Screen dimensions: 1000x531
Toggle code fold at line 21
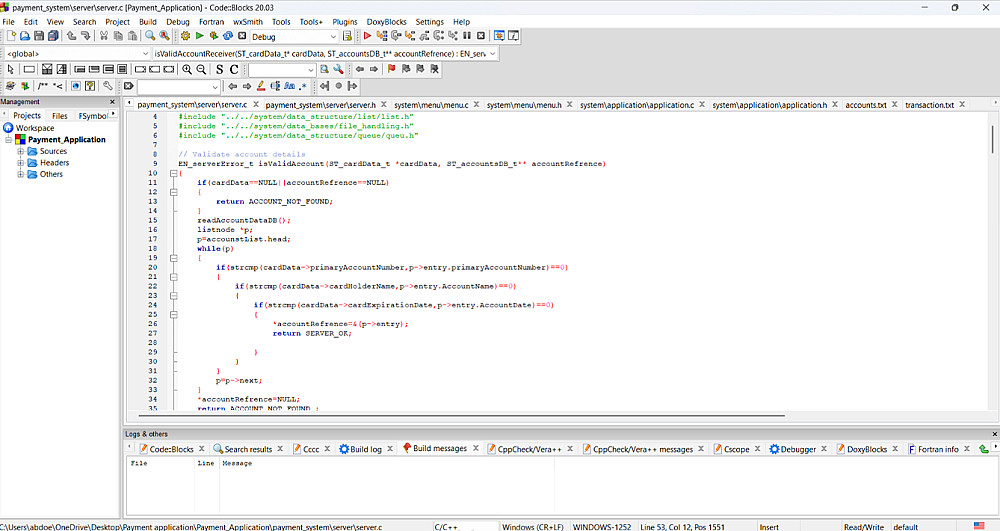point(173,277)
